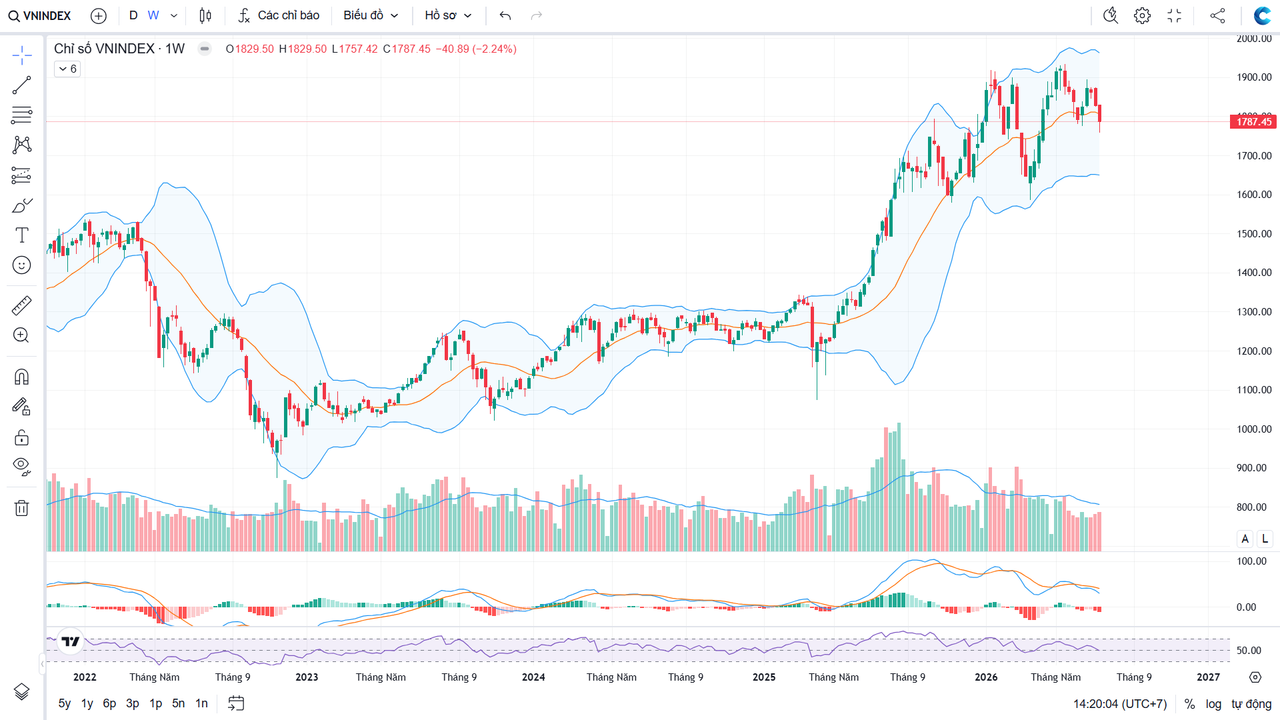Viewport: 1280px width, 720px height.
Task: Select the crosshair cursor tool
Action: pos(21,55)
